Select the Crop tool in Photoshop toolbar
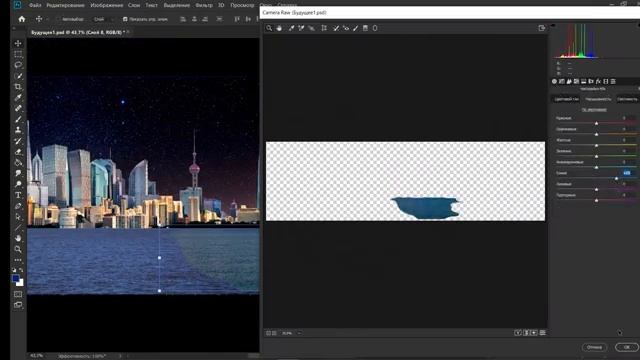 point(18,87)
